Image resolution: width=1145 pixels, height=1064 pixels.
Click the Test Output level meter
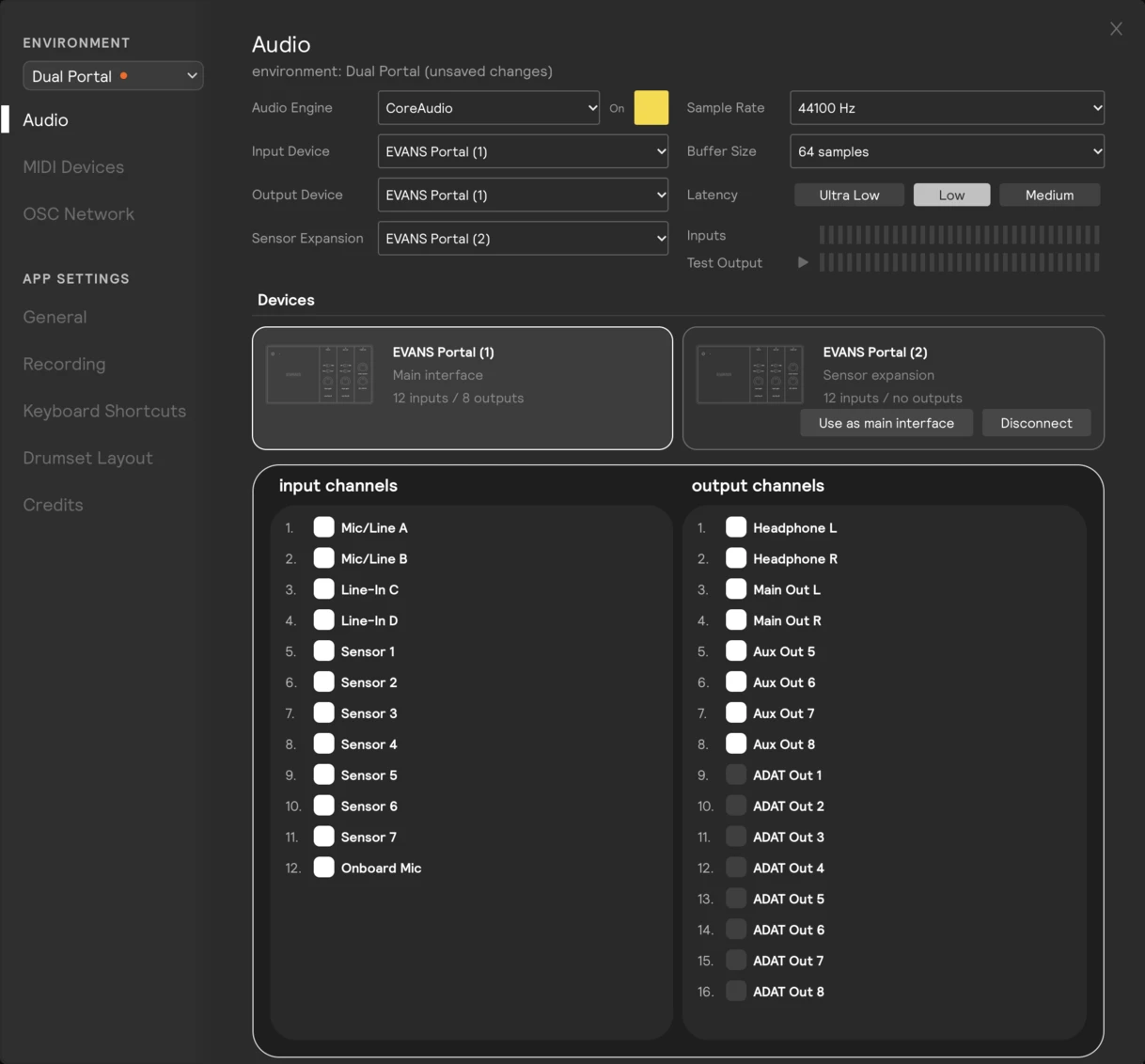[x=959, y=262]
